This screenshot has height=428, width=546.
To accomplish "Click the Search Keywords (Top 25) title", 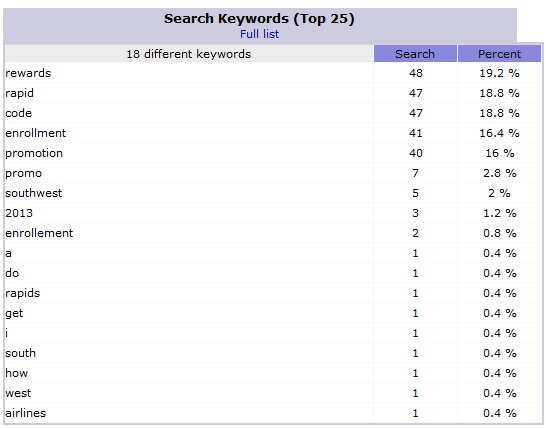I will click(259, 19).
